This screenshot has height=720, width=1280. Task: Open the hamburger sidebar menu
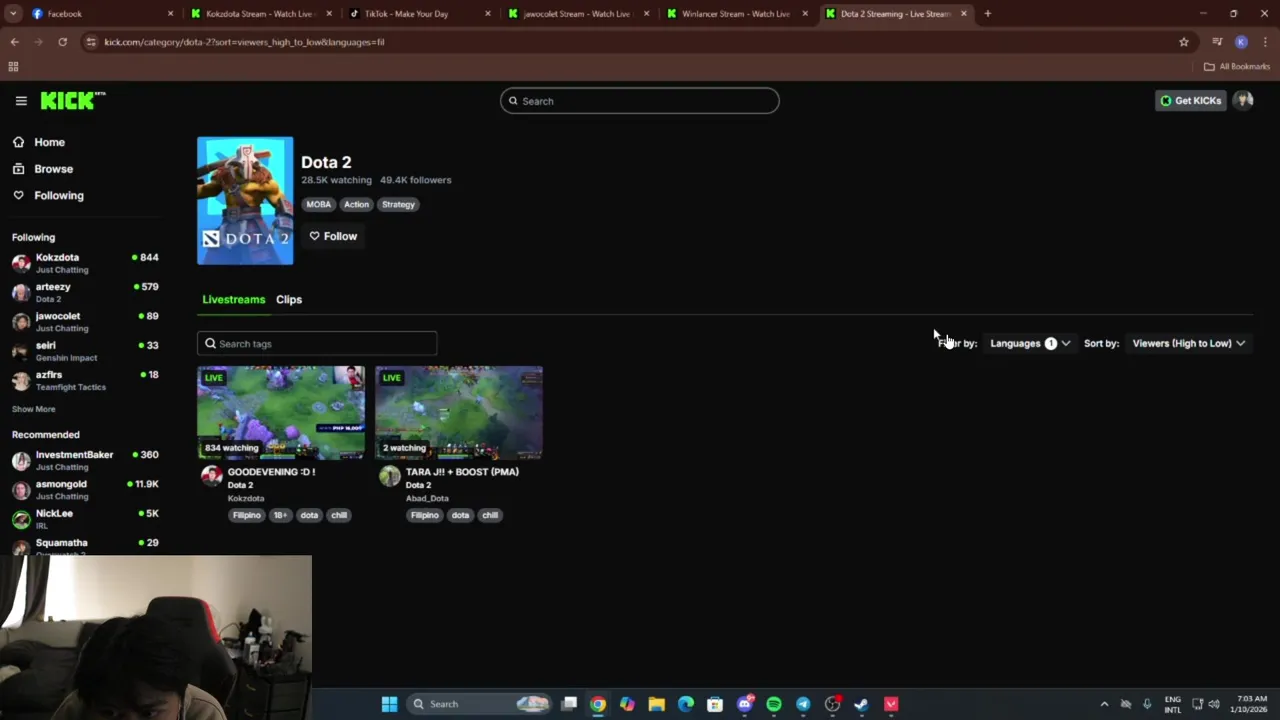tap(21, 100)
